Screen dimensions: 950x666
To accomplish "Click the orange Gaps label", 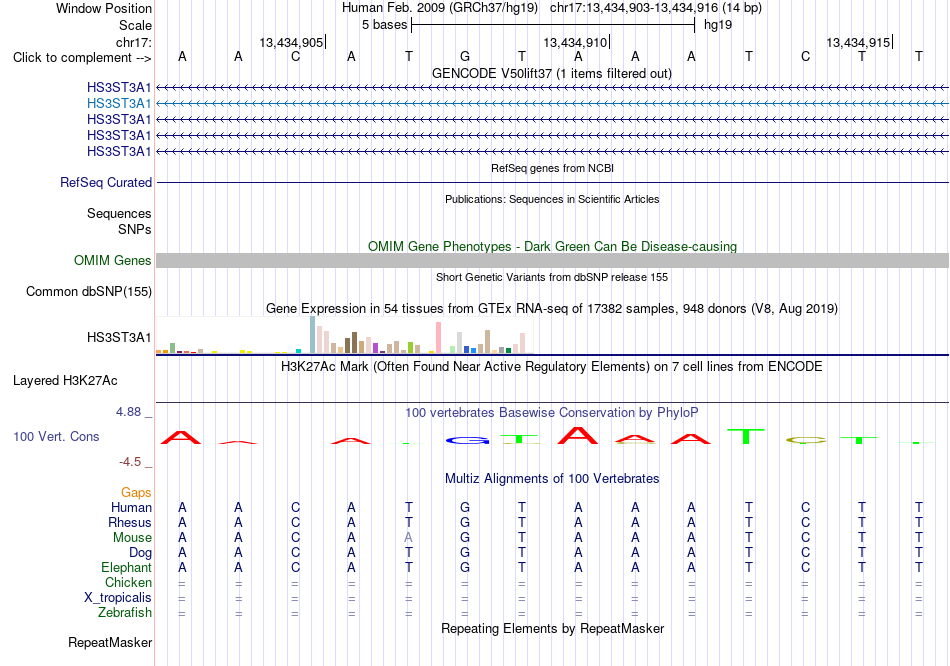I will click(x=136, y=493).
